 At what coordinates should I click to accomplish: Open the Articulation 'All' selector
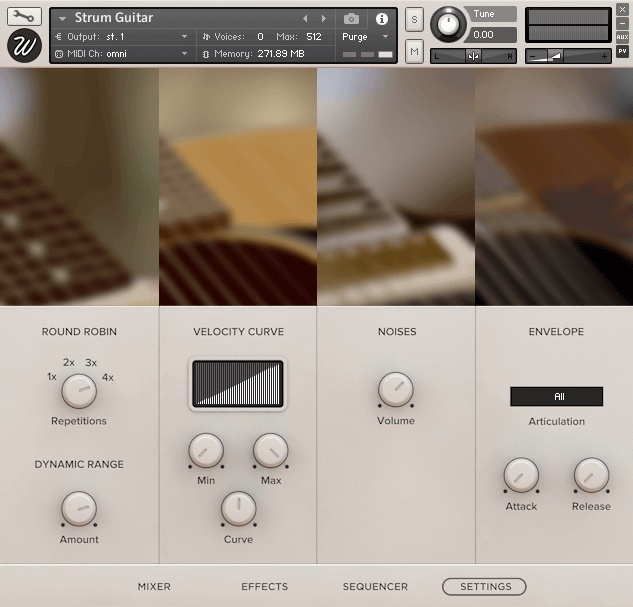557,397
